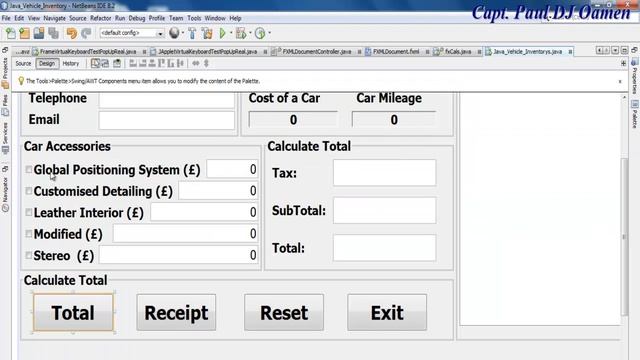This screenshot has height=360, width=640.
Task: Click the Clean and Build icon
Action: tap(207, 33)
